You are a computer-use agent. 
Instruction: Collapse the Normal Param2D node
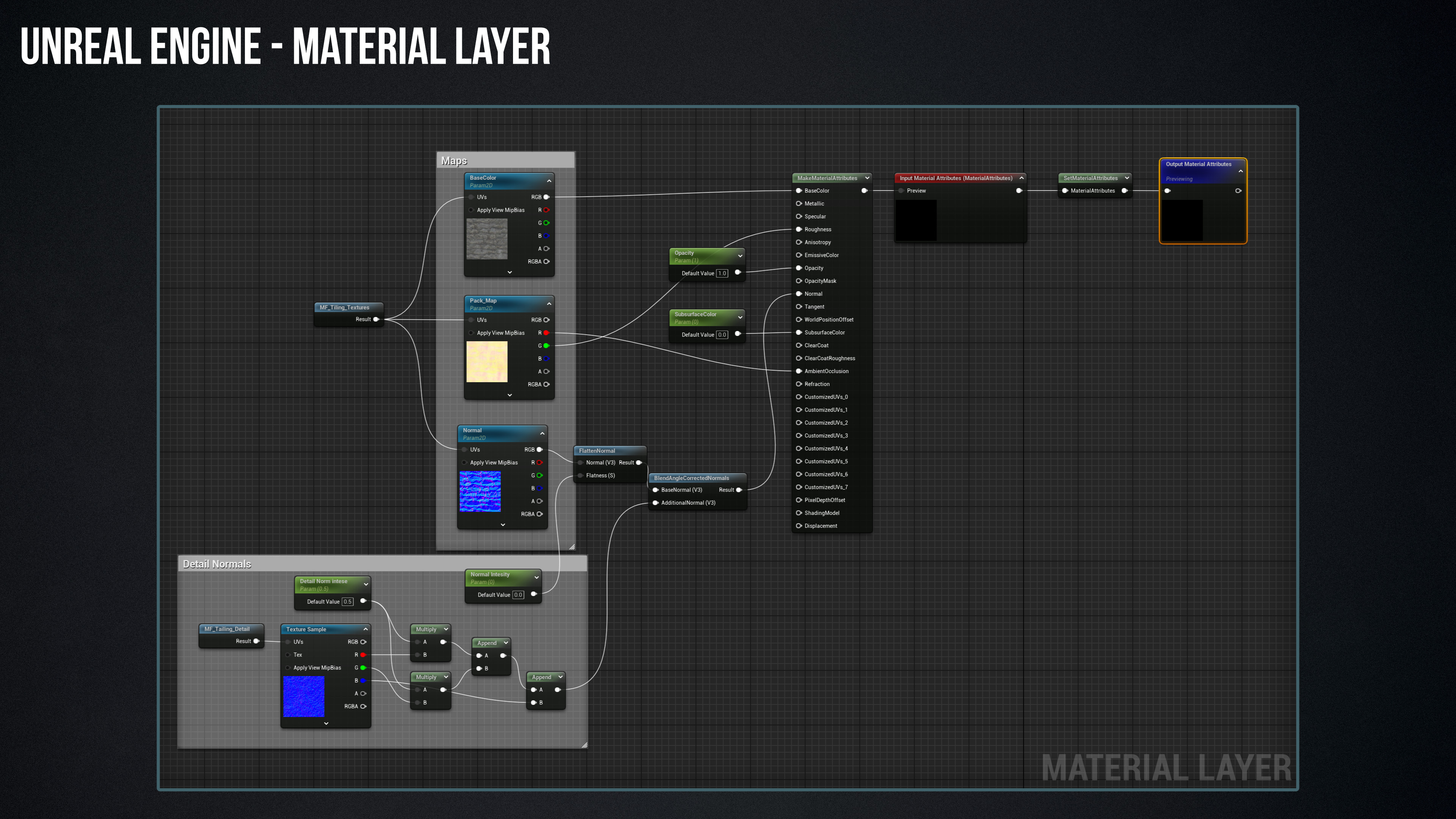pos(542,433)
